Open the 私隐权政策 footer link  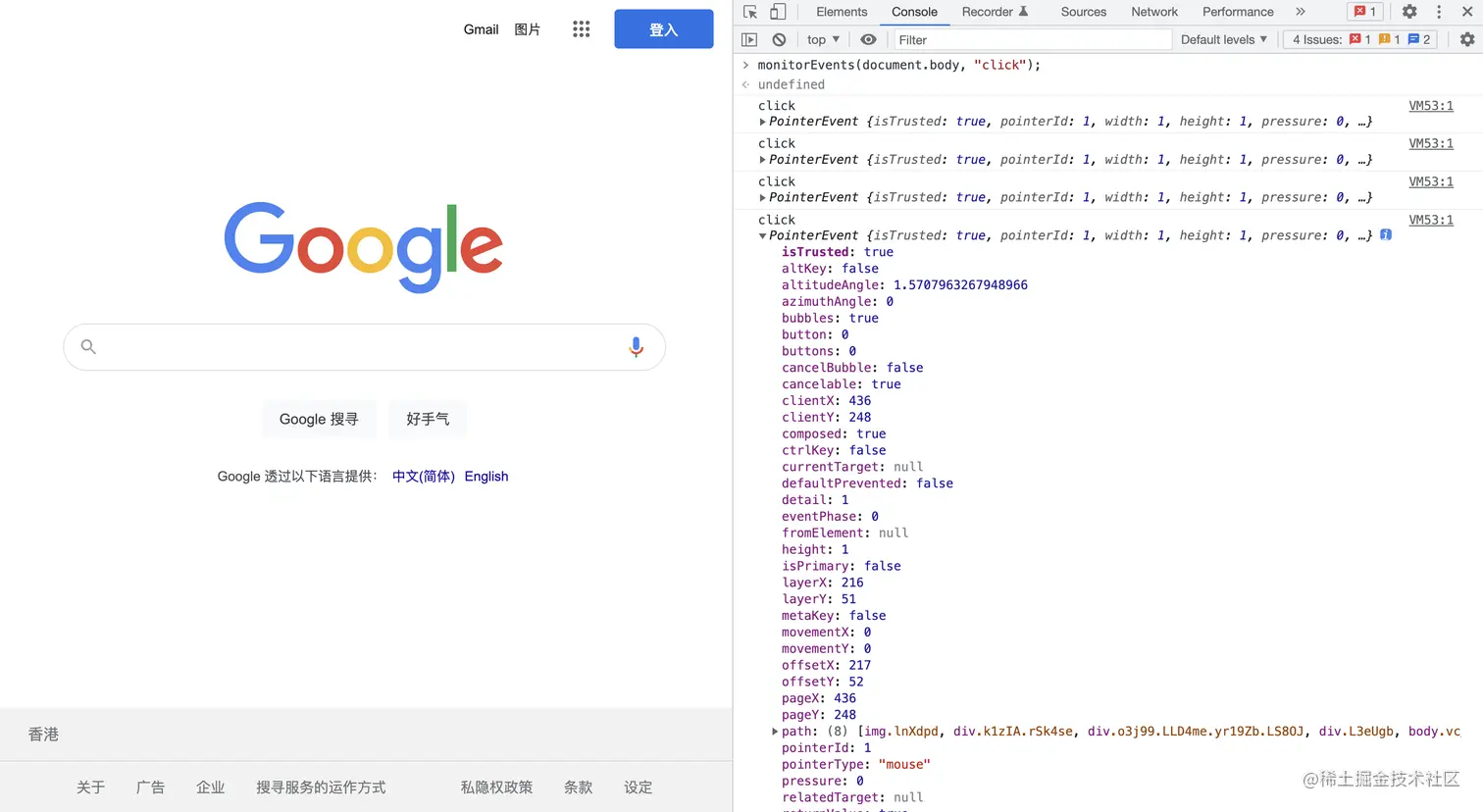pyautogui.click(x=496, y=787)
